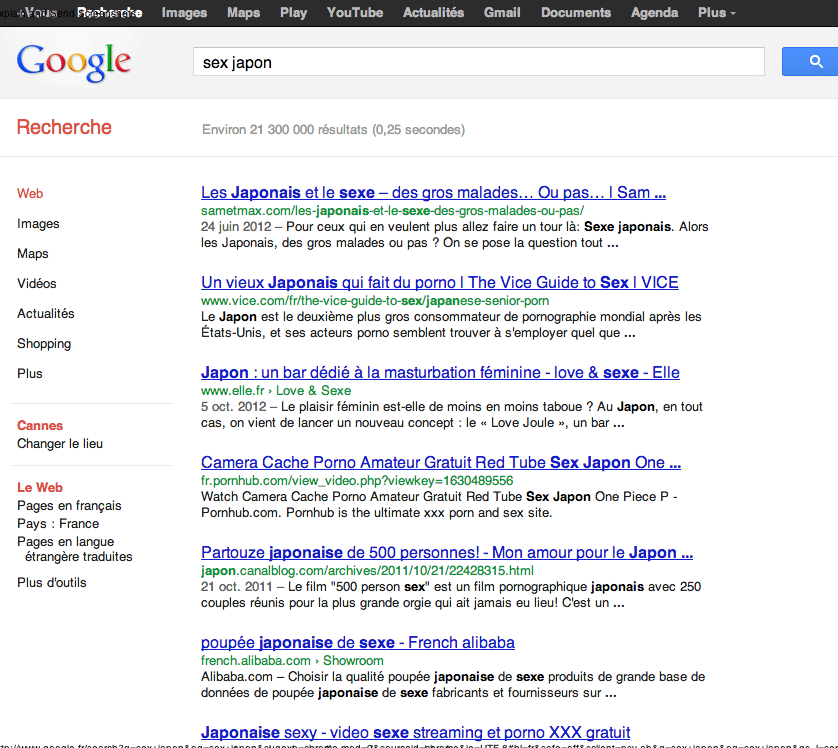This screenshot has width=838, height=748.
Task: Click the japon.canalblog.com green URL
Action: pos(367,571)
